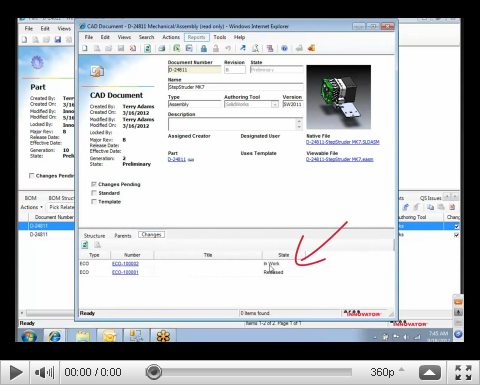Switch to the Structure tab

(x=94, y=236)
